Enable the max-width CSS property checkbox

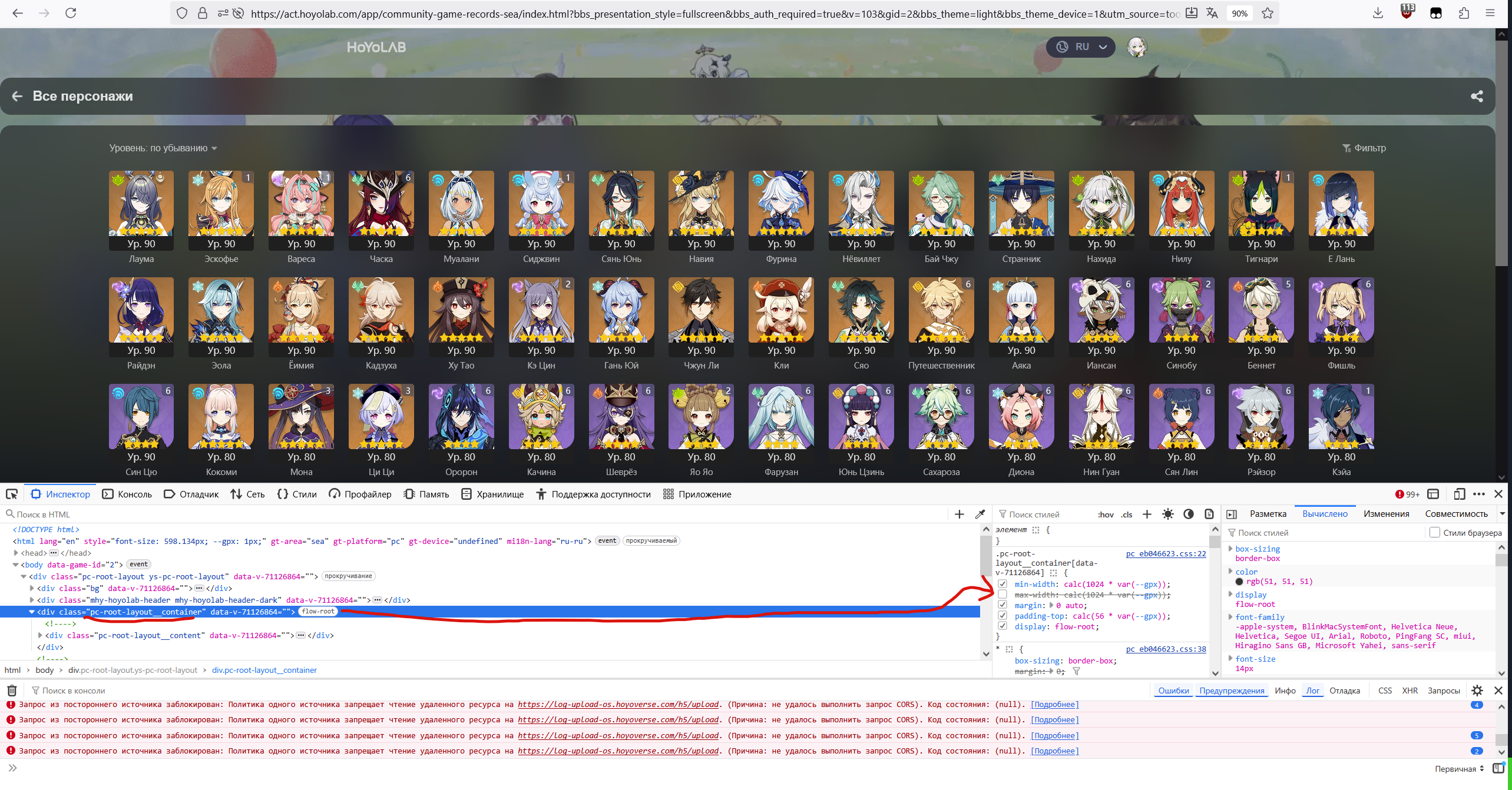point(1003,595)
